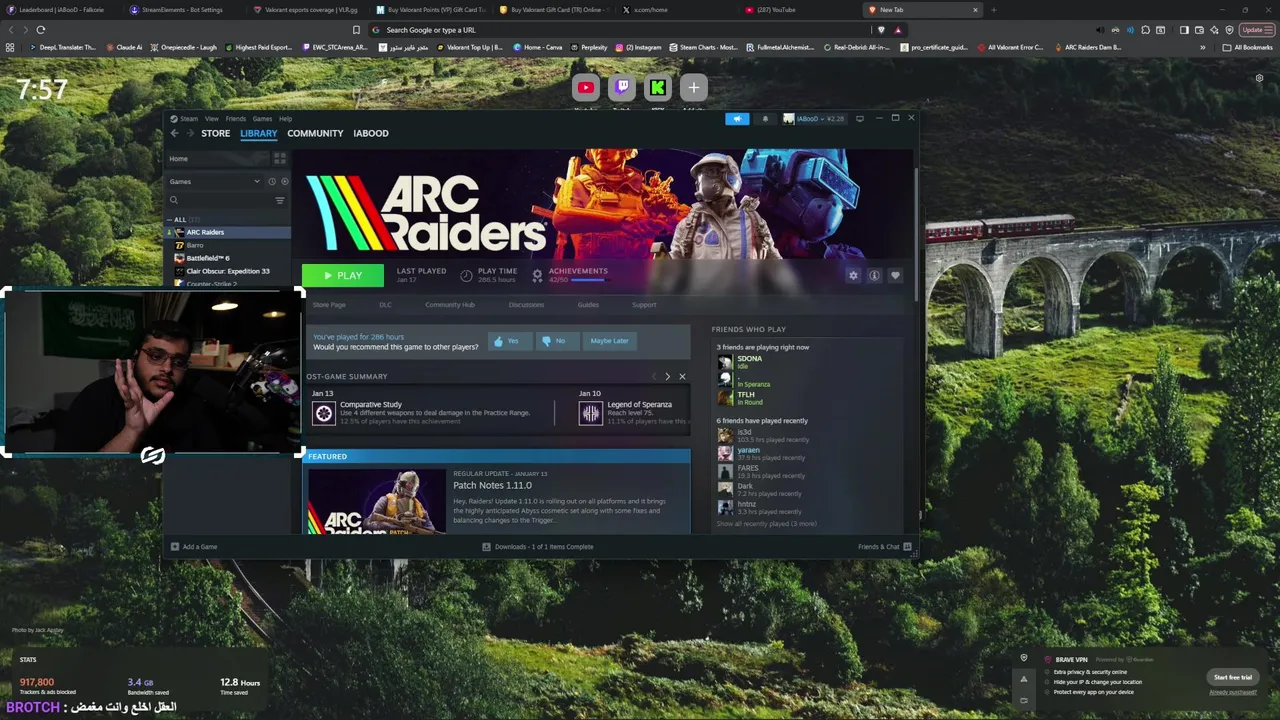The height and width of the screenshot is (720, 1280).
Task: Open Patch Notes 1.11.0 thumbnail
Action: tap(377, 501)
